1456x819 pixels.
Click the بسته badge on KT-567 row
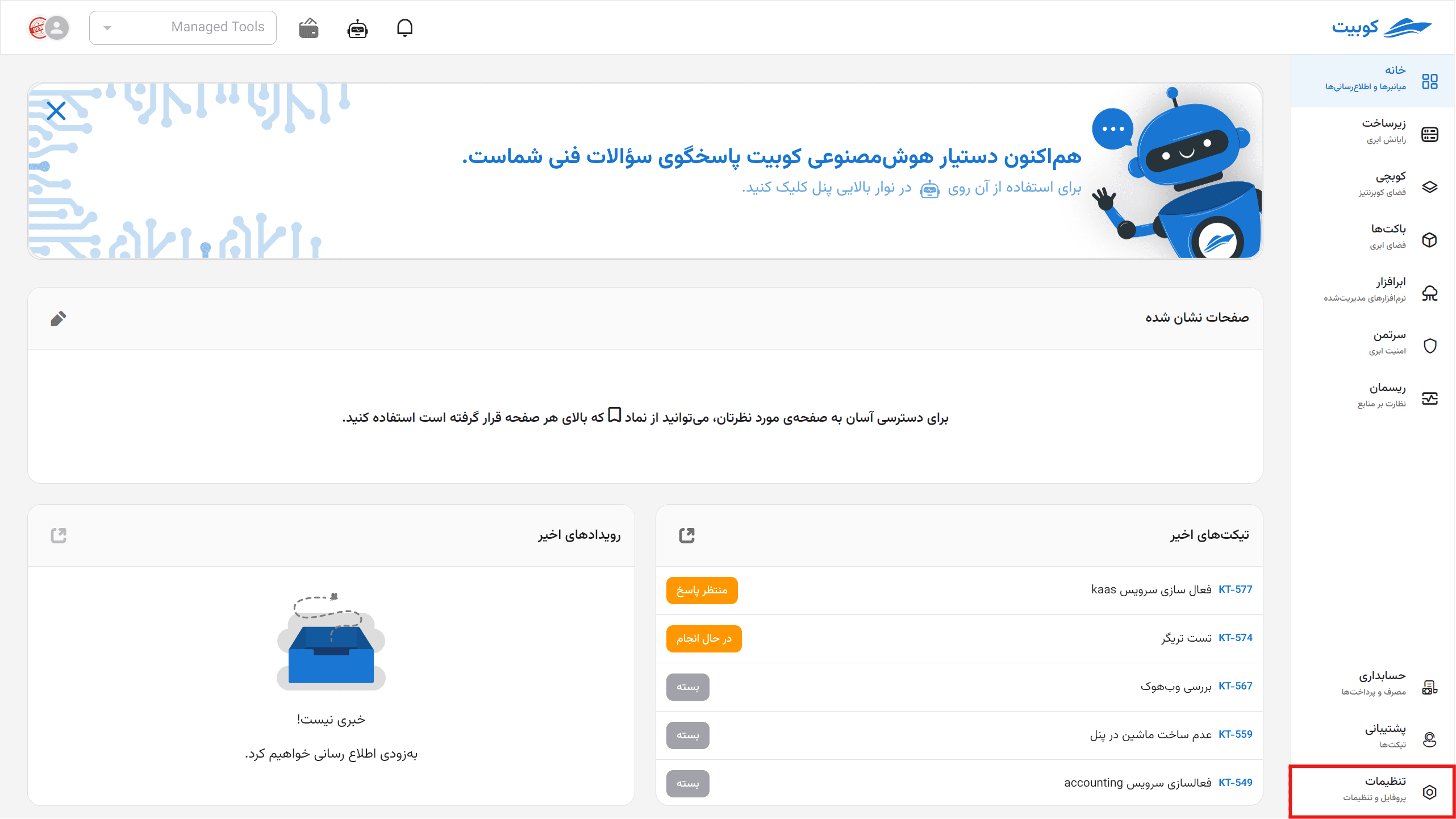(687, 687)
